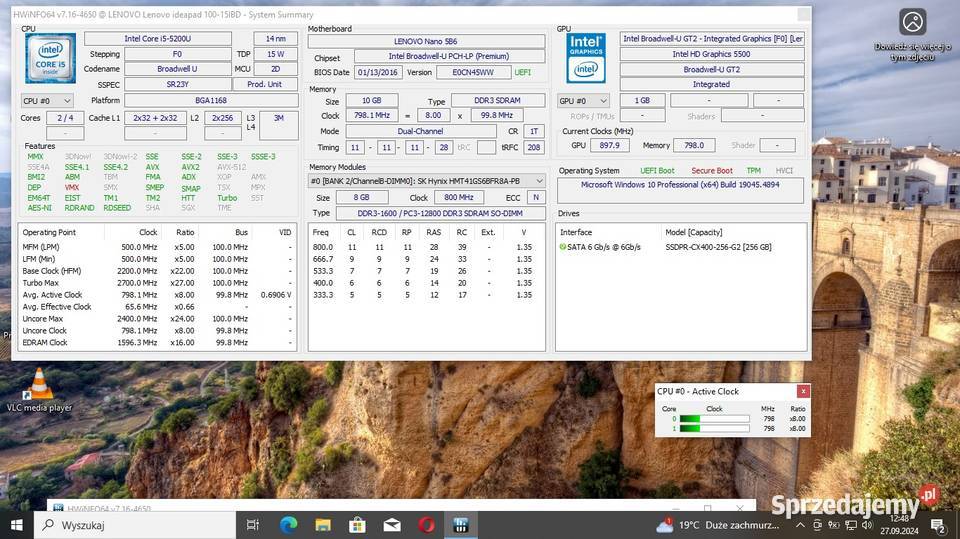
Task: Open Microsoft Store from the taskbar
Action: click(357, 525)
